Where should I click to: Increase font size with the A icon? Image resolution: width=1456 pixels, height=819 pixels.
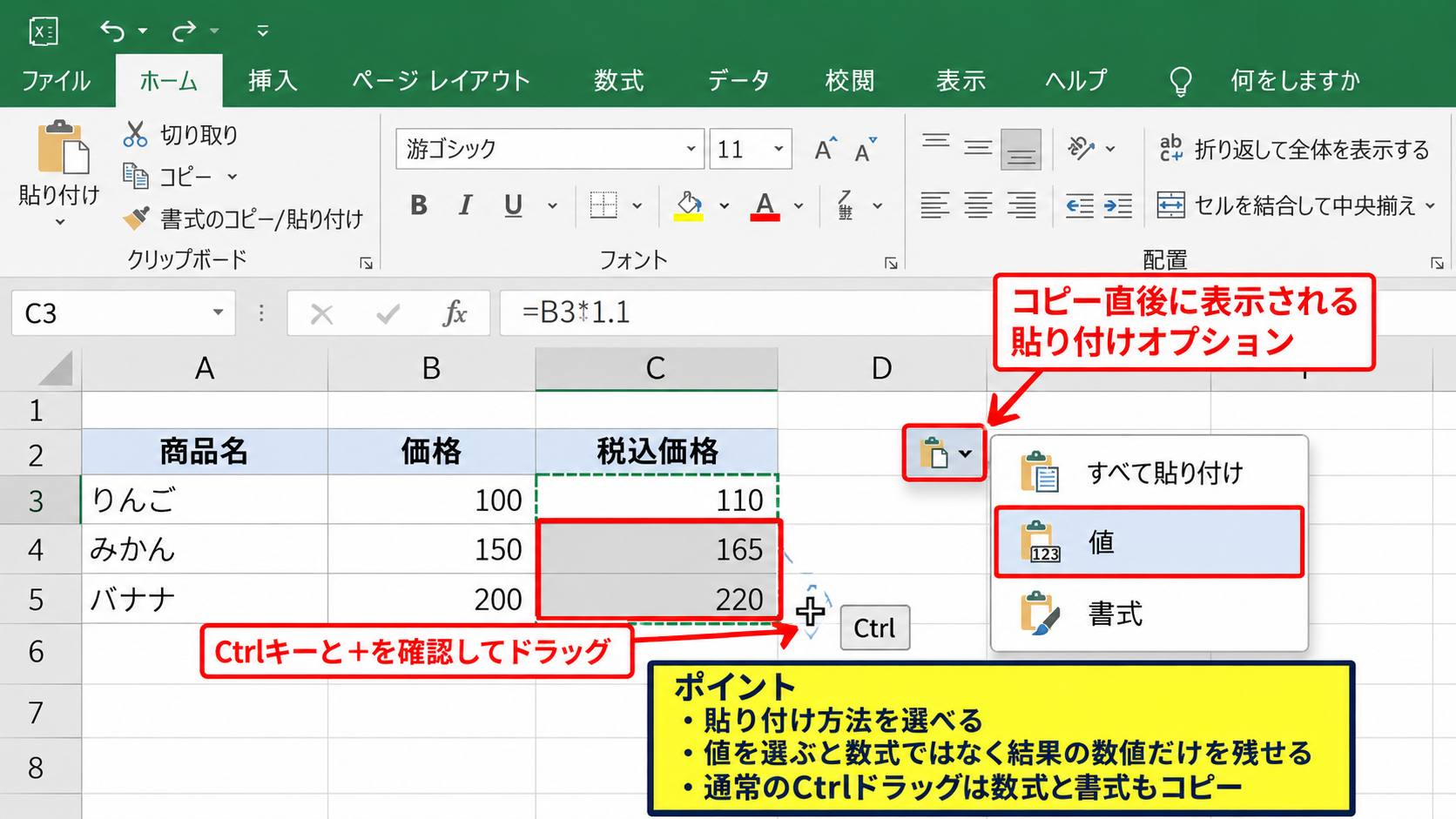pyautogui.click(x=825, y=150)
